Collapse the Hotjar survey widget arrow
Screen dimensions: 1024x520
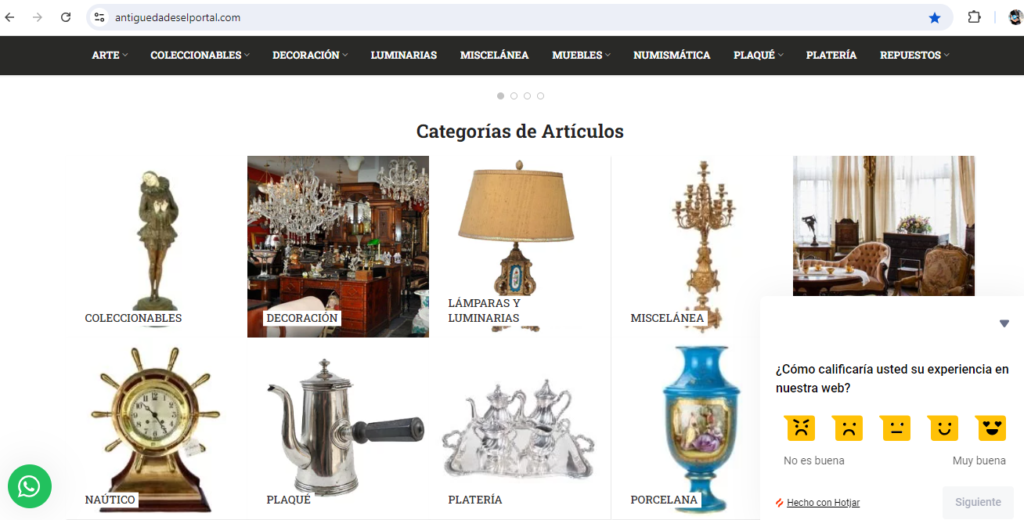[x=1004, y=323]
